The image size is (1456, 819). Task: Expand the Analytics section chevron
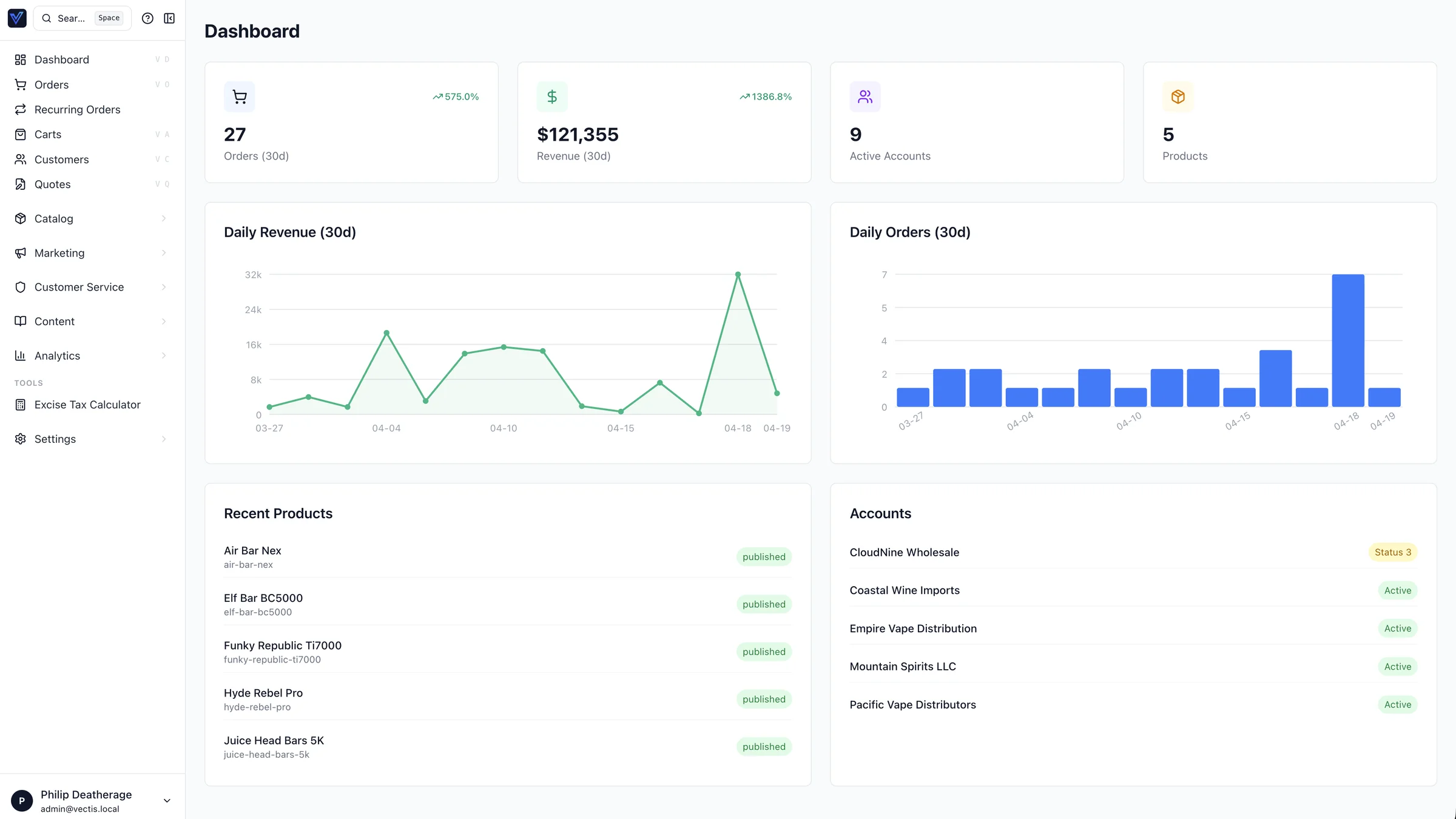point(164,356)
